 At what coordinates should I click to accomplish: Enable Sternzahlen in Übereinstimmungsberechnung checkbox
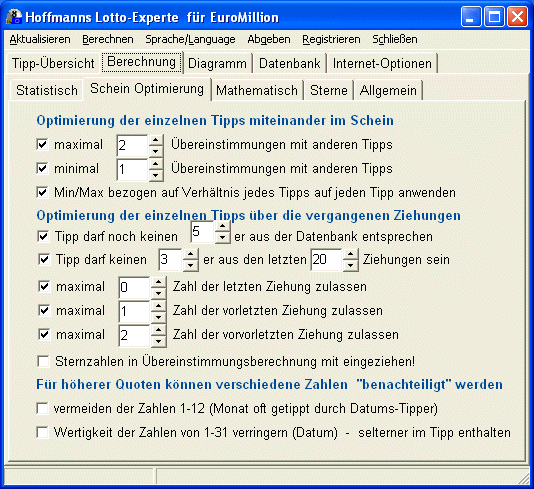tap(43, 361)
